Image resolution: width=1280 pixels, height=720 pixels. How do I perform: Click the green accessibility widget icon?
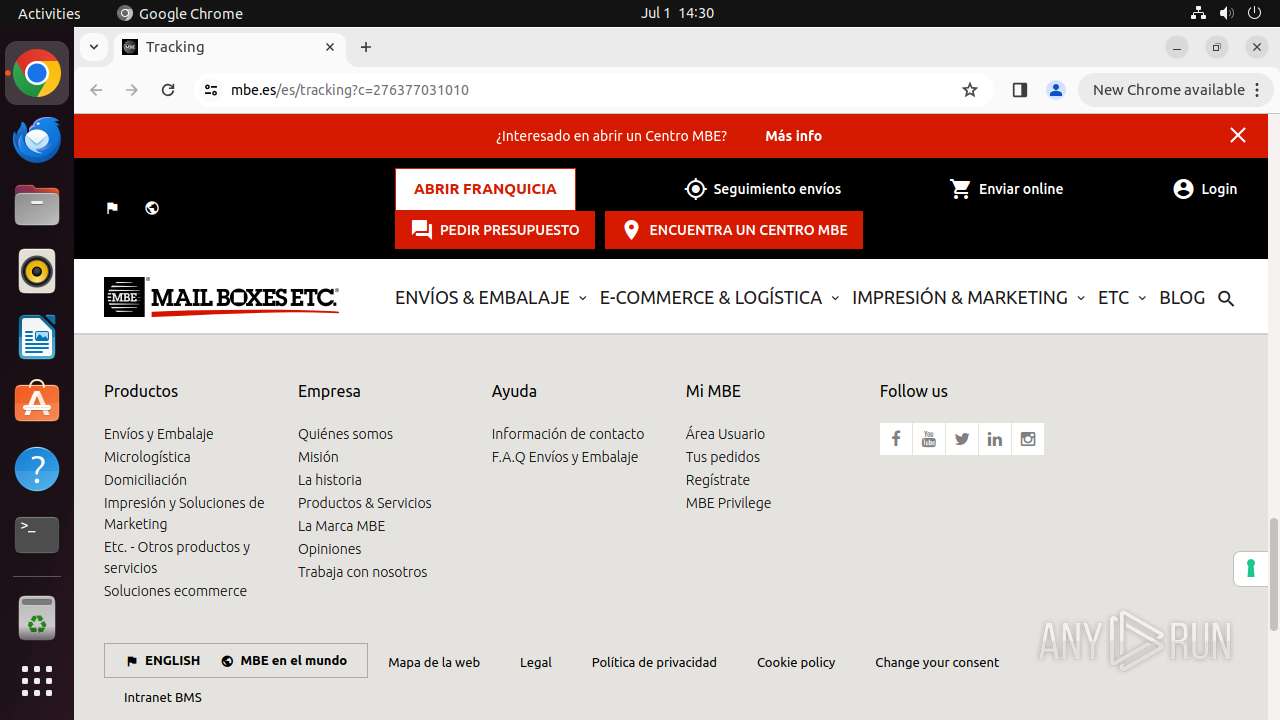pos(1251,569)
